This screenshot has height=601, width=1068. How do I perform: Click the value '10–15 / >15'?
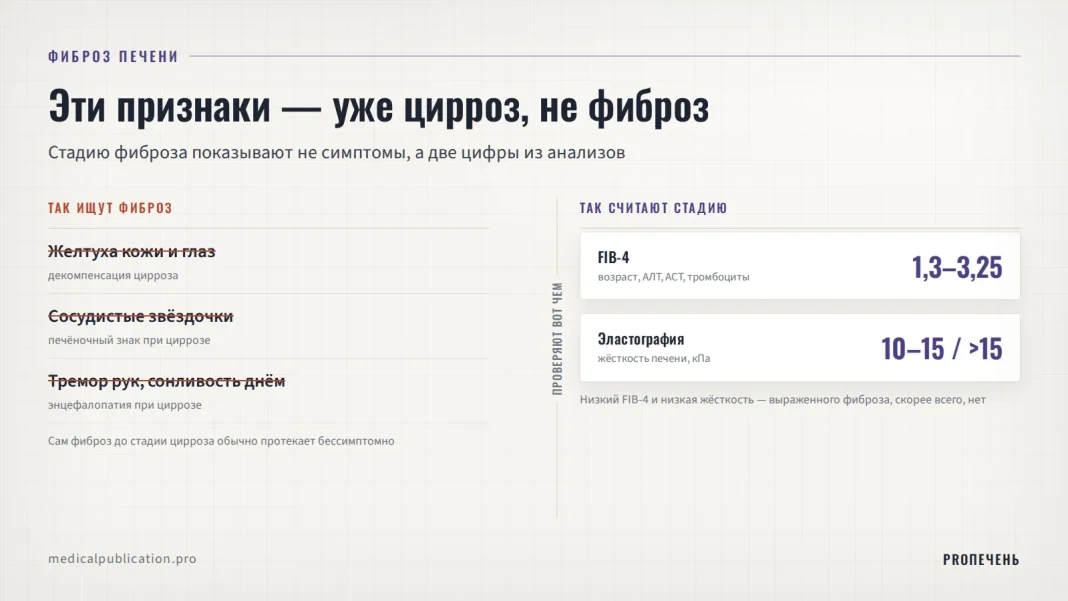click(941, 348)
